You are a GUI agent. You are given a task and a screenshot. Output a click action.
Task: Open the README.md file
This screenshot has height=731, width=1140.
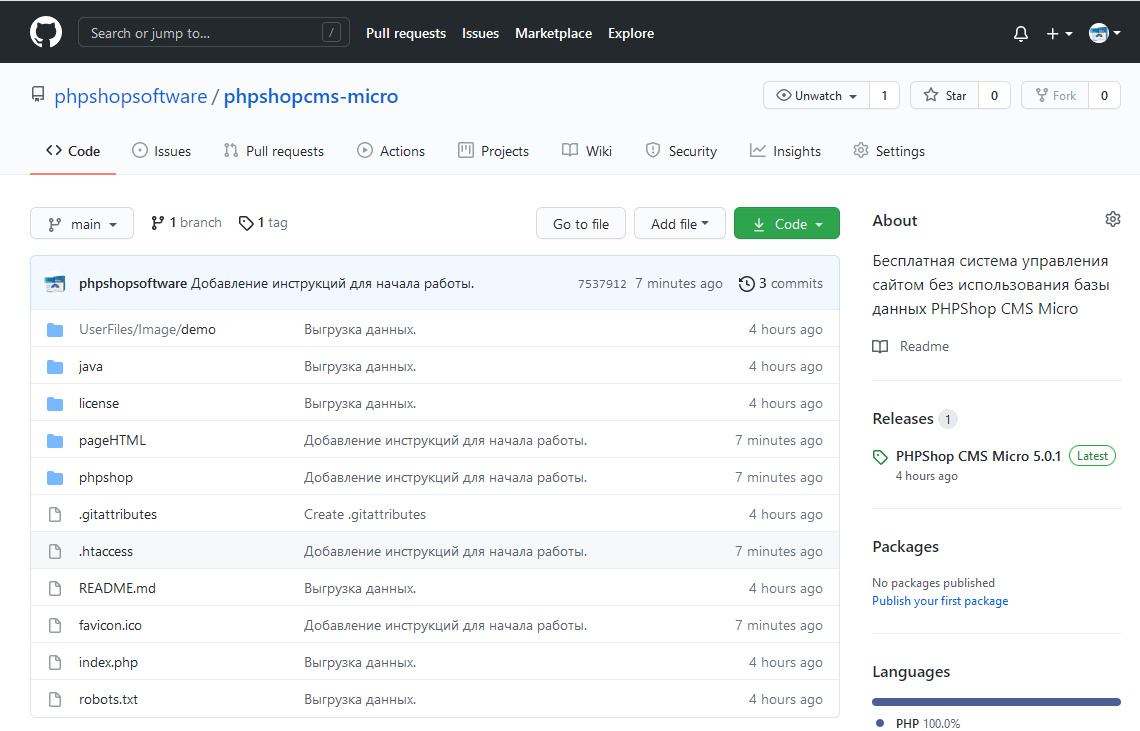click(x=117, y=588)
